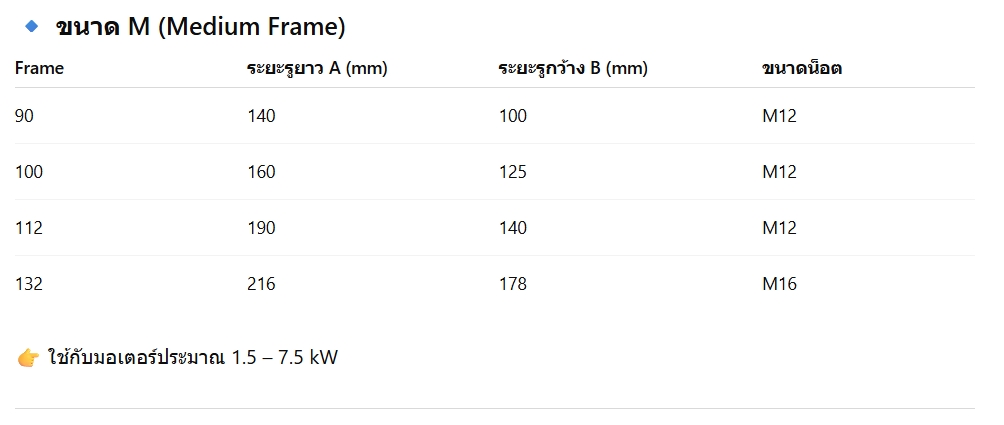Click the heading with Medium Frame text
The width and height of the screenshot is (1004, 425).
pos(201,26)
